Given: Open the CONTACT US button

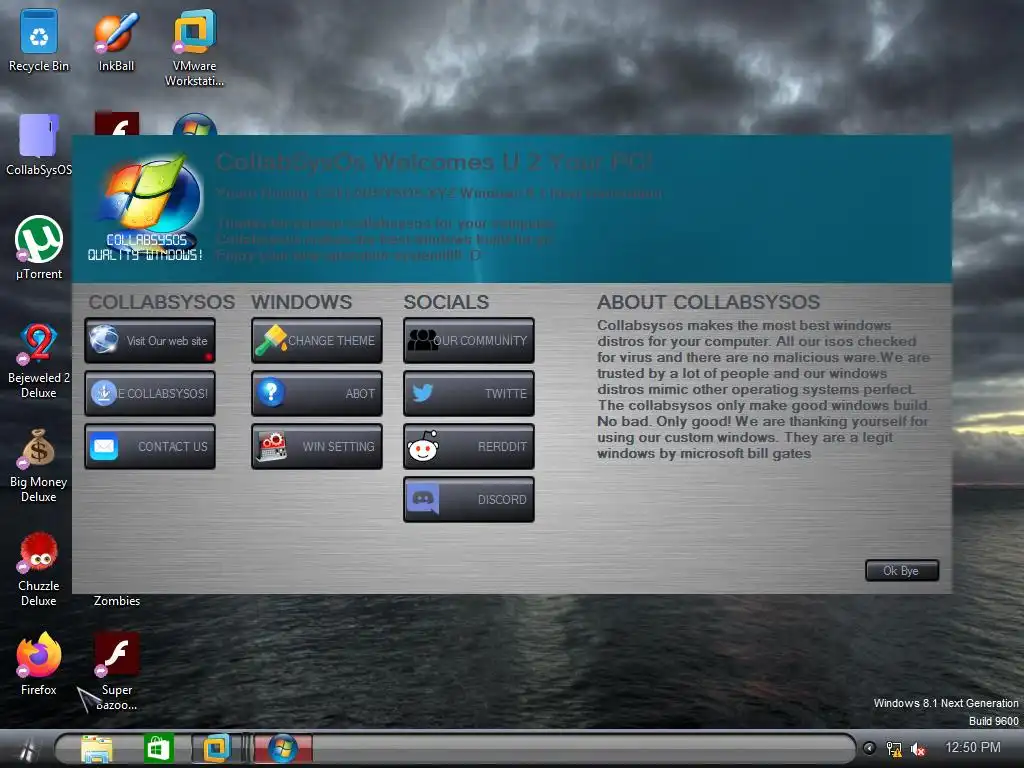Looking at the screenshot, I should [x=150, y=446].
